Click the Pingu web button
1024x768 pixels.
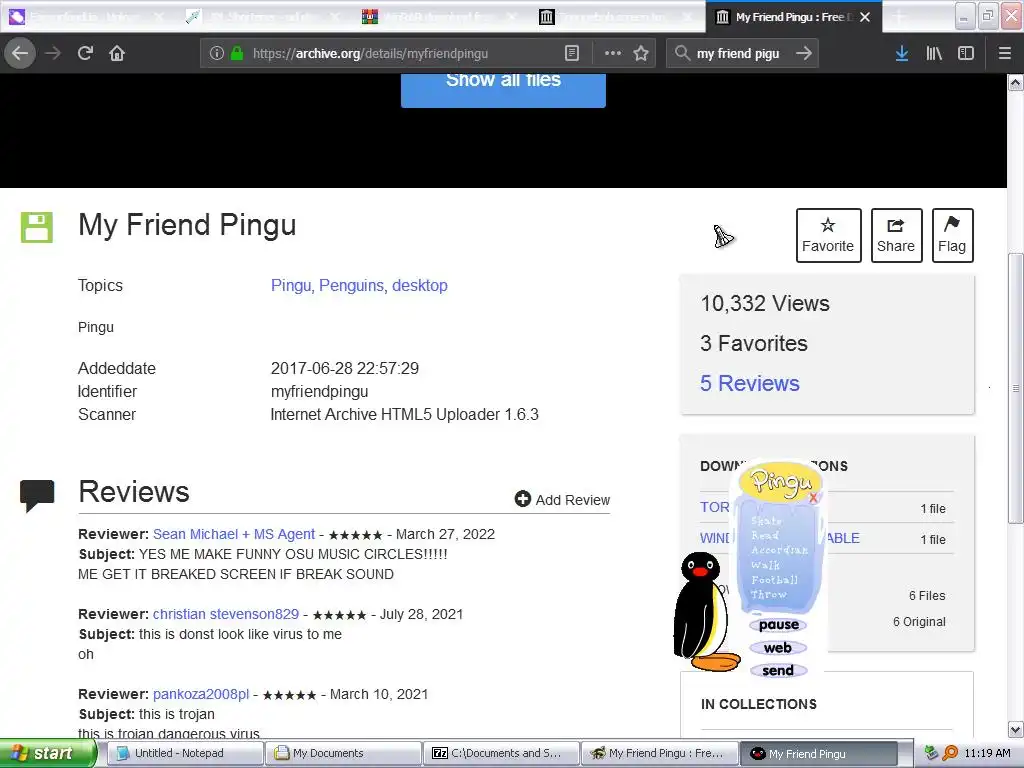pos(778,648)
